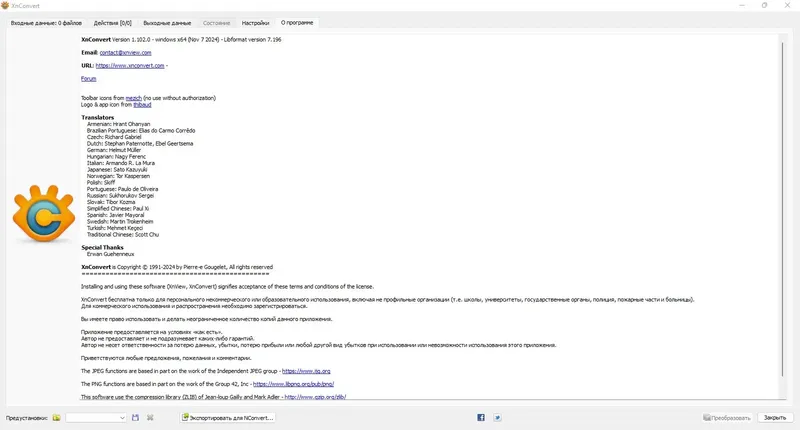Click the XnConvert logo image

[x=44, y=213]
